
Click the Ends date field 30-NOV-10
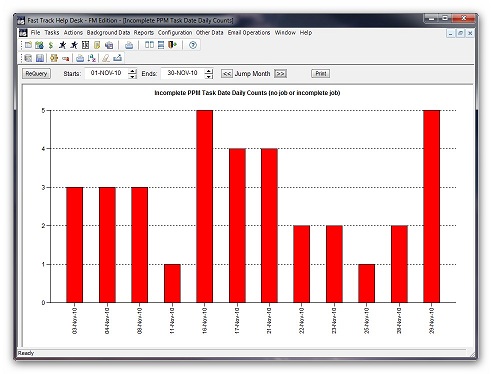click(183, 73)
